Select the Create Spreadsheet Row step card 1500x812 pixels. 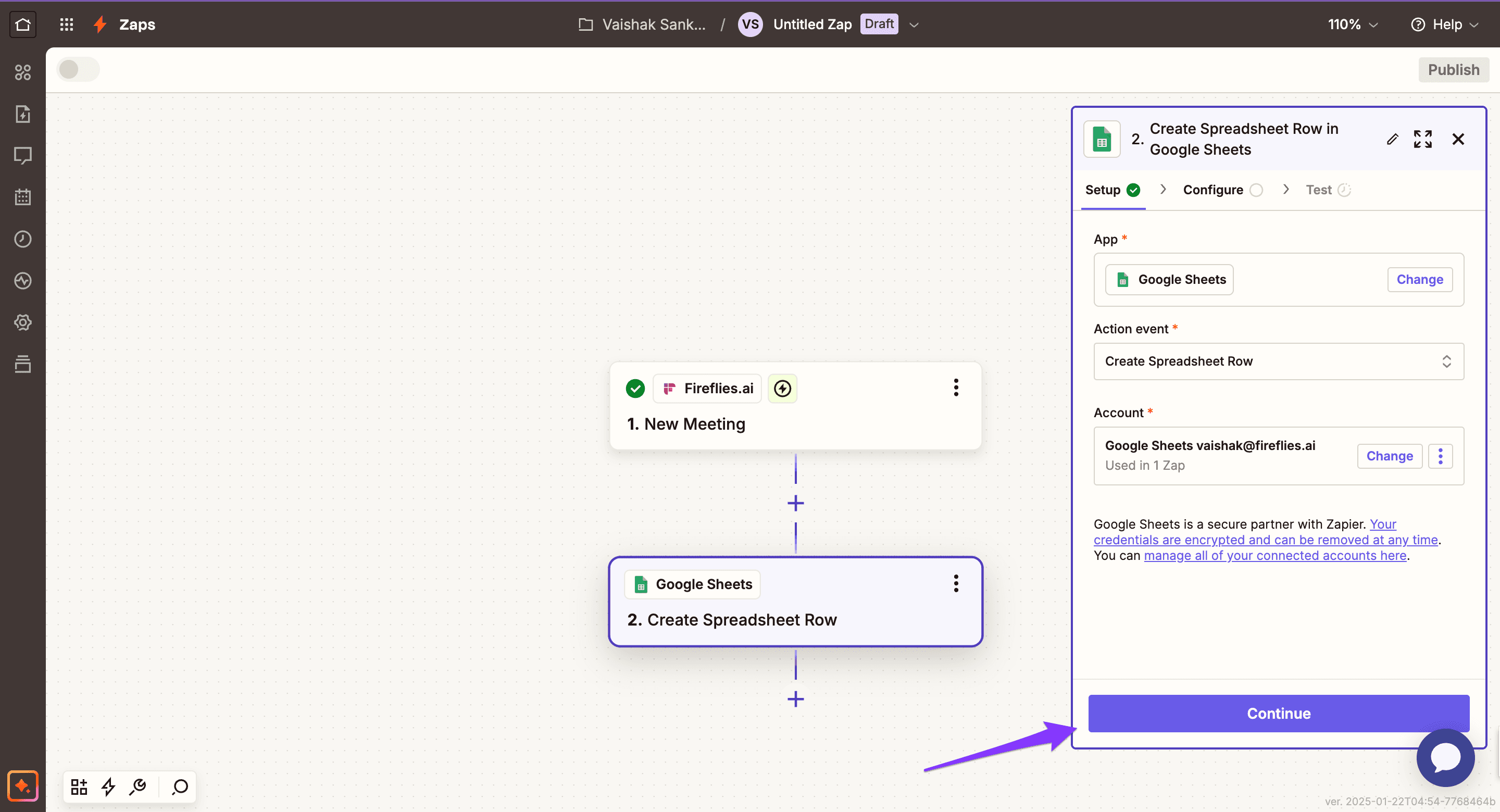[795, 602]
